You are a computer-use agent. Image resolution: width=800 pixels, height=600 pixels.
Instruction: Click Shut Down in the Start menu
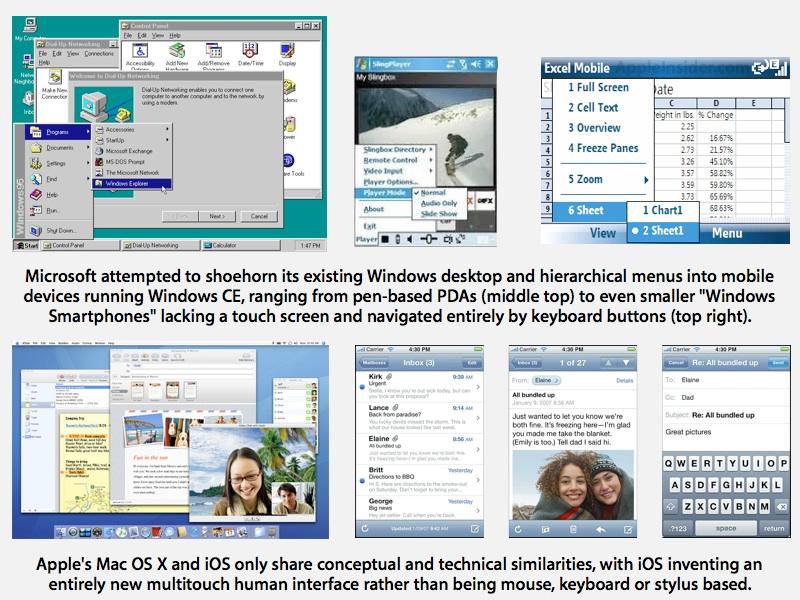59,231
